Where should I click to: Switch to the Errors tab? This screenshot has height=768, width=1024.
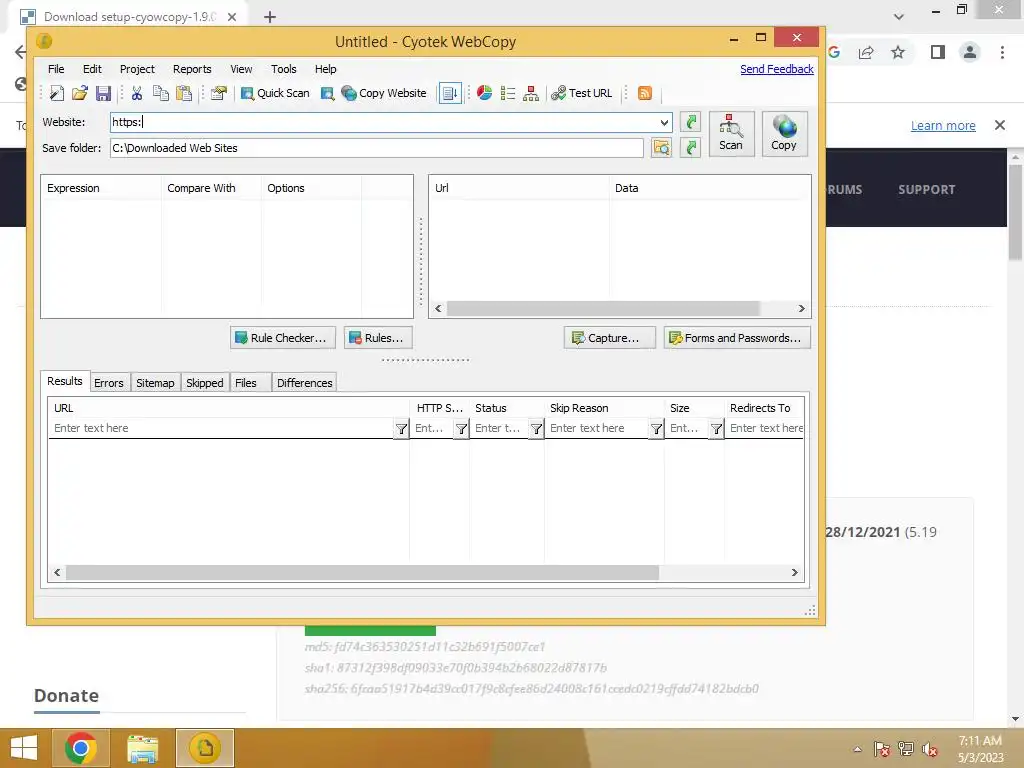(x=108, y=383)
